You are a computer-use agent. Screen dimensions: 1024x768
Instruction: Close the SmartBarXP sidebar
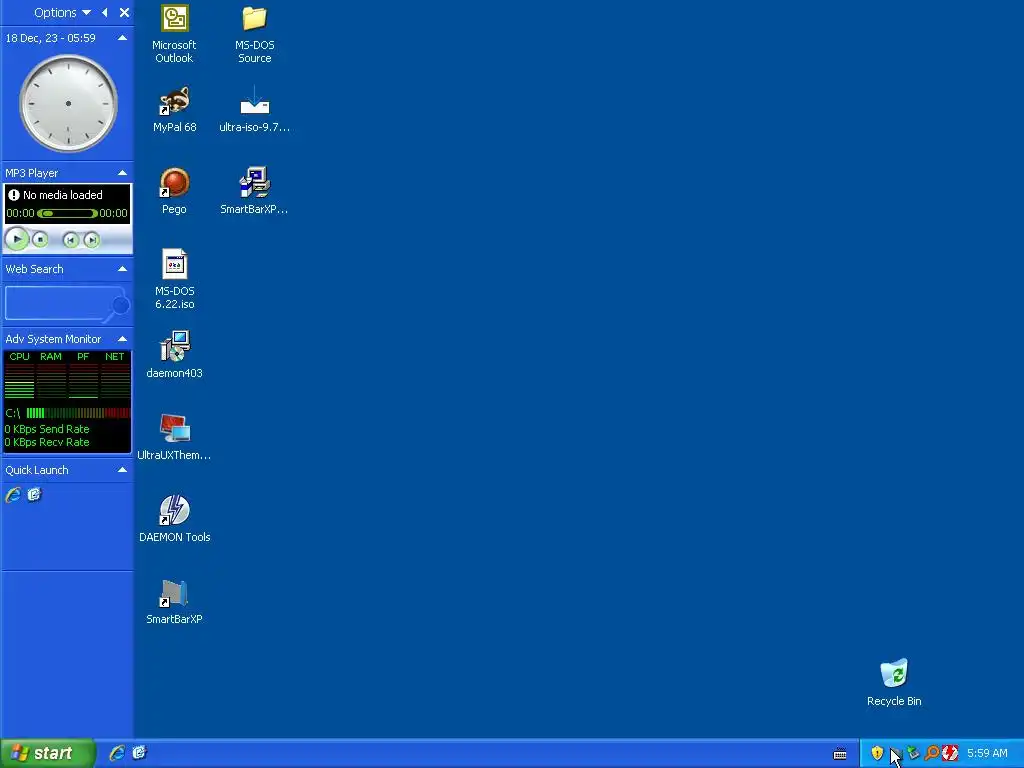coord(124,12)
